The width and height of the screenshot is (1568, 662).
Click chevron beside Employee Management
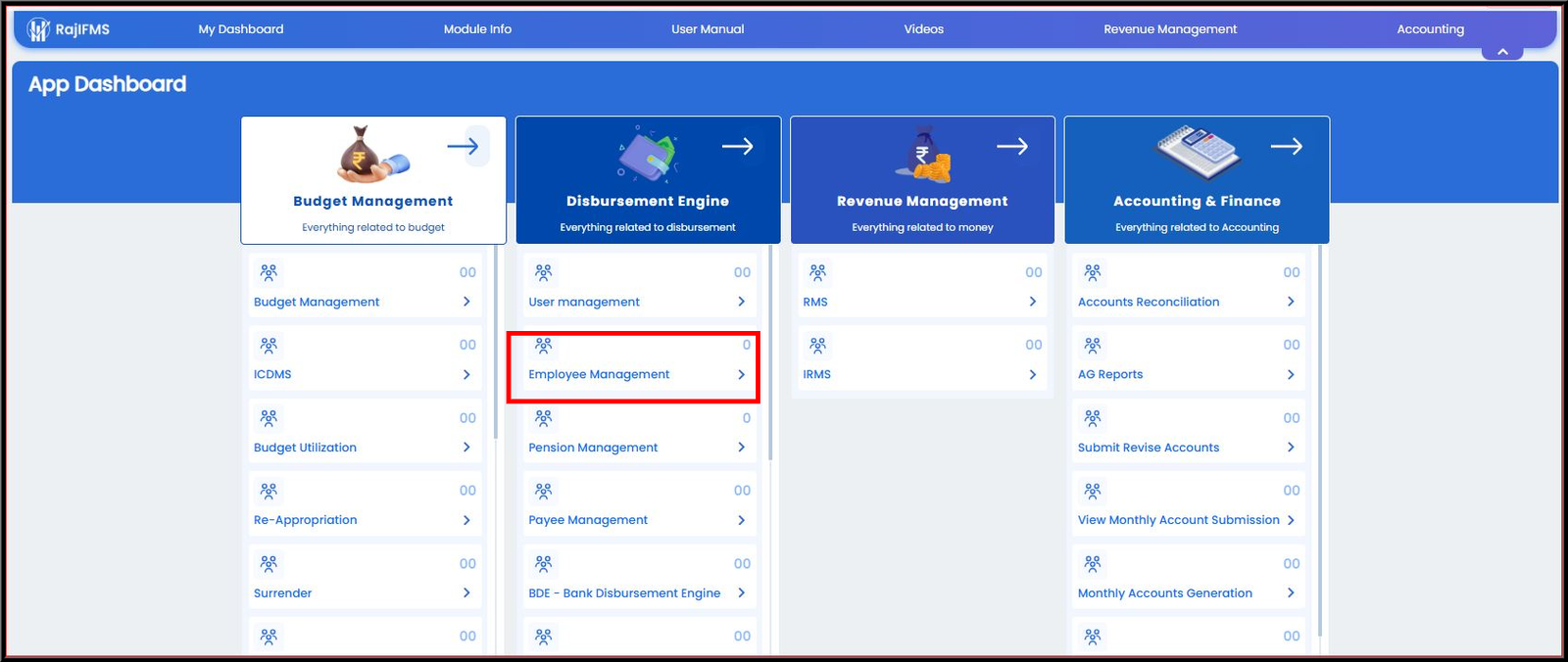[x=741, y=374]
